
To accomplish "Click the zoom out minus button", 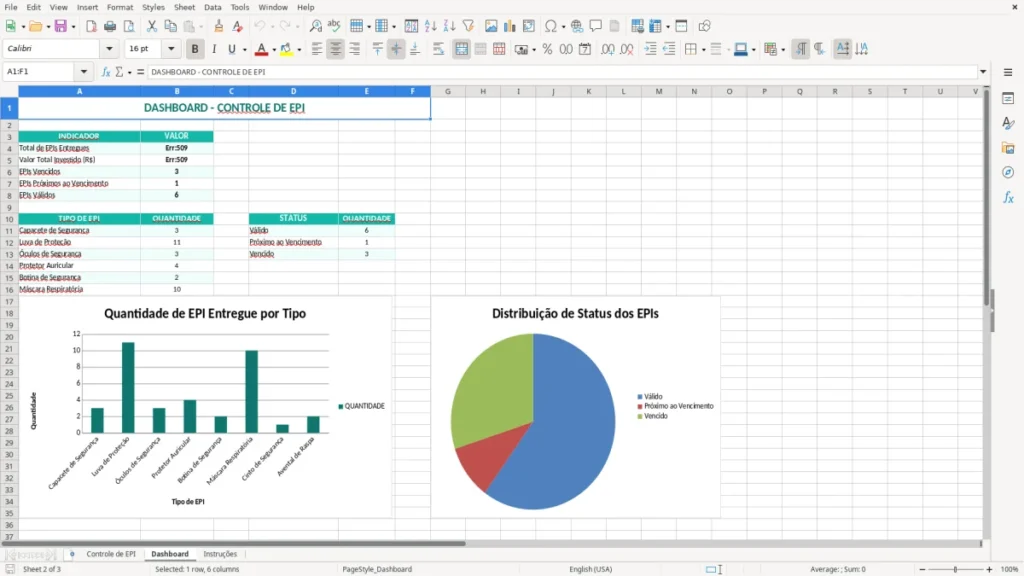I will (x=922, y=569).
